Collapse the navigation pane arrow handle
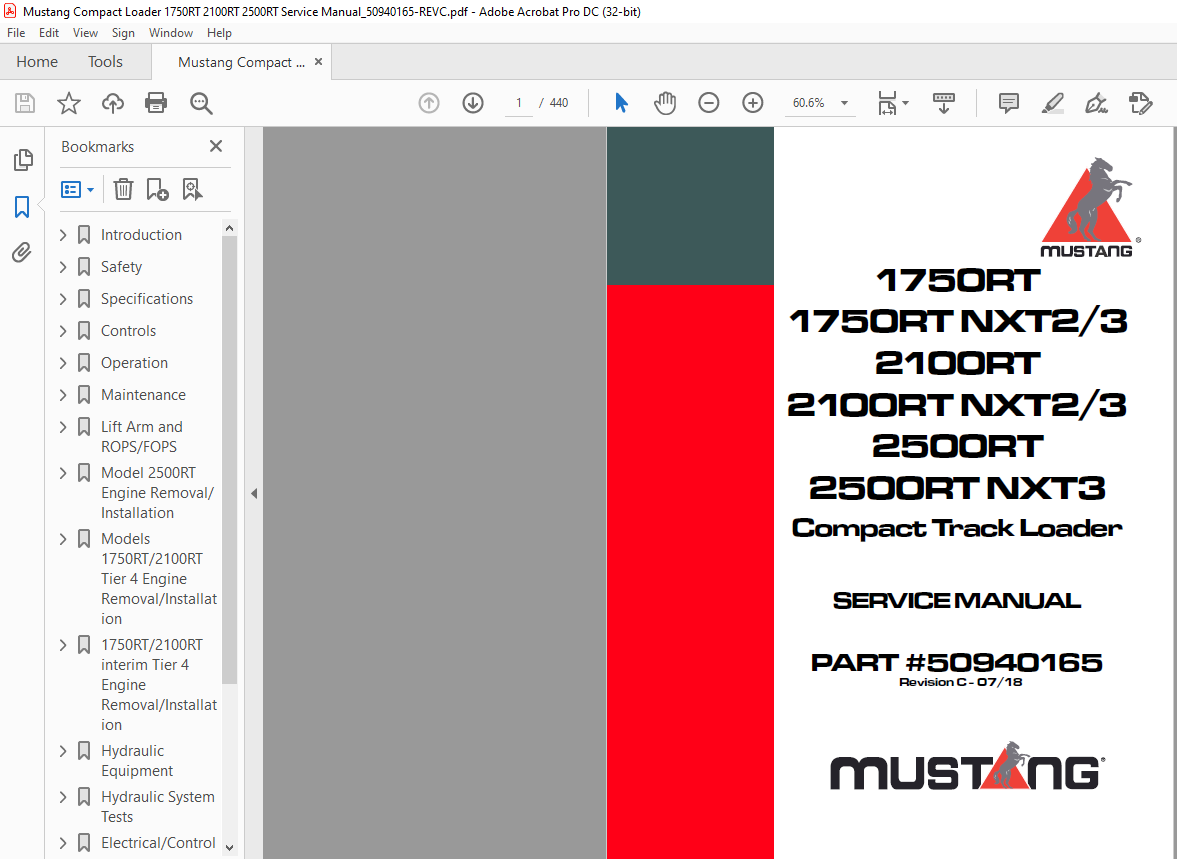Image resolution: width=1177 pixels, height=859 pixels. (x=254, y=493)
